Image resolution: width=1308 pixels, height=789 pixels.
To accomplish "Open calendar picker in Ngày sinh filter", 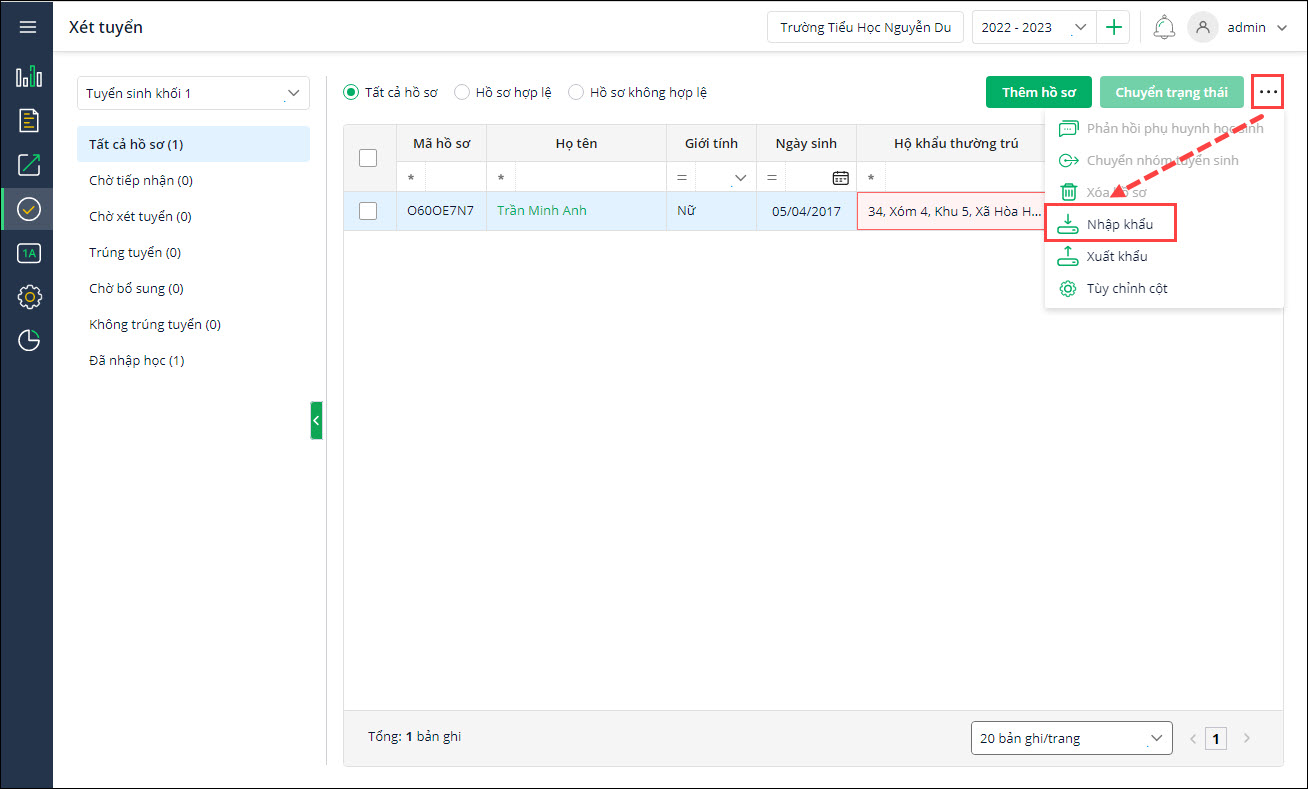I will coord(841,177).
